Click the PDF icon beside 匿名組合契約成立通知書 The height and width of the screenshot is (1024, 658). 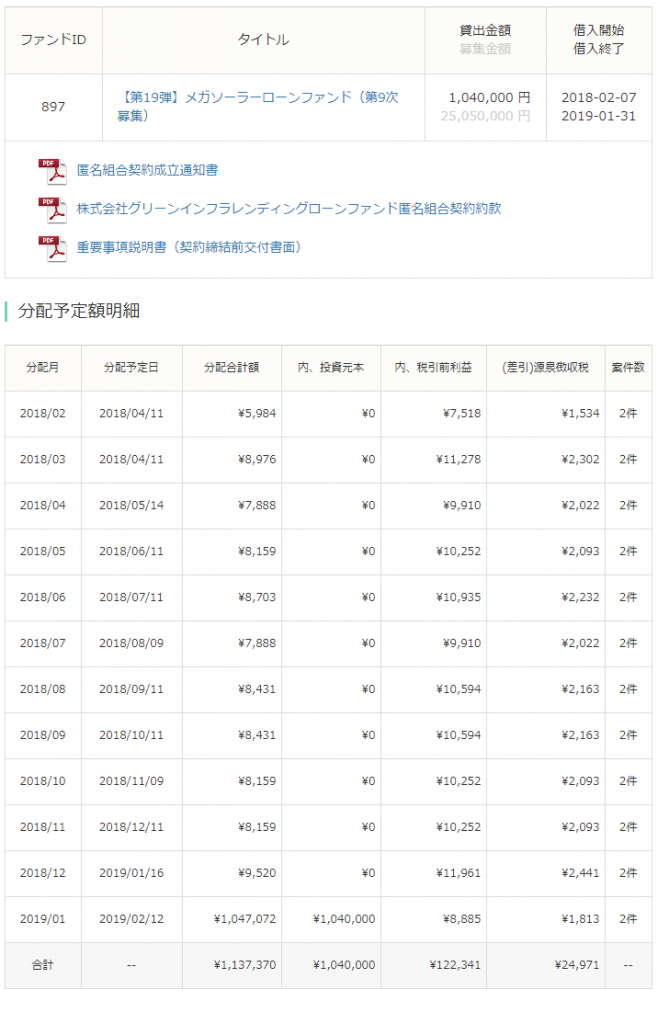click(52, 171)
